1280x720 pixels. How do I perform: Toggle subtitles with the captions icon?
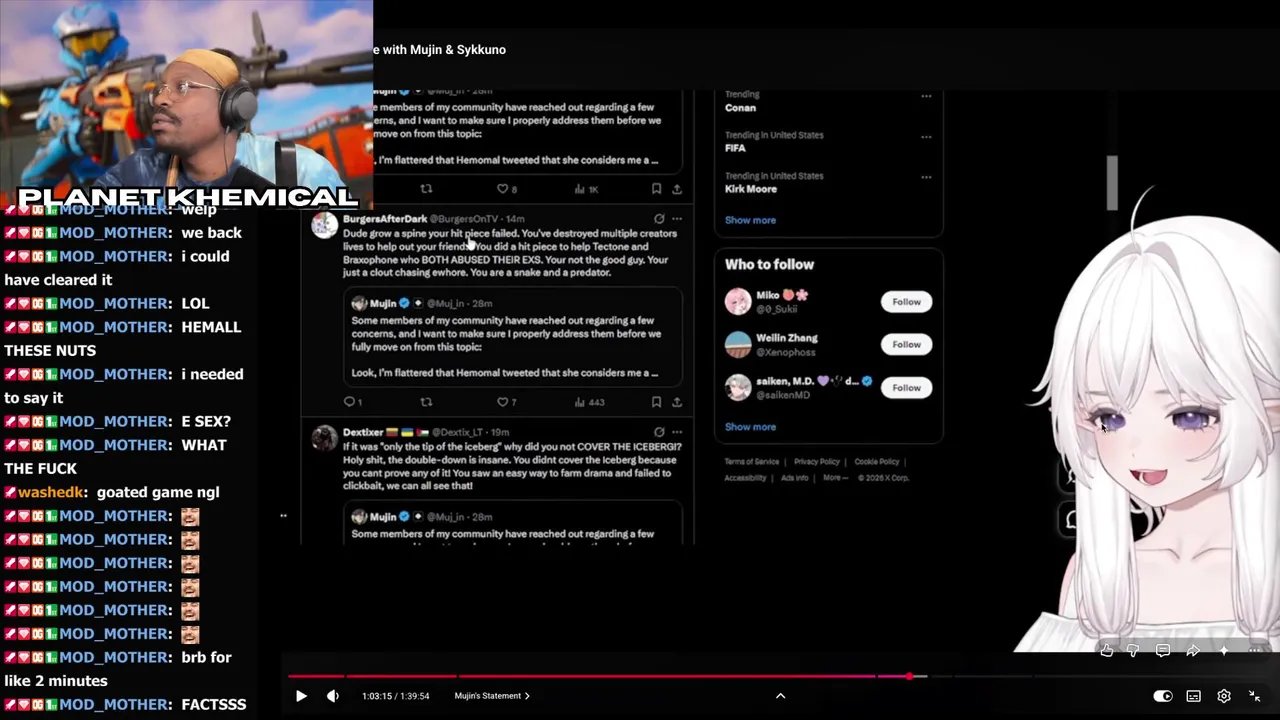coord(1194,696)
